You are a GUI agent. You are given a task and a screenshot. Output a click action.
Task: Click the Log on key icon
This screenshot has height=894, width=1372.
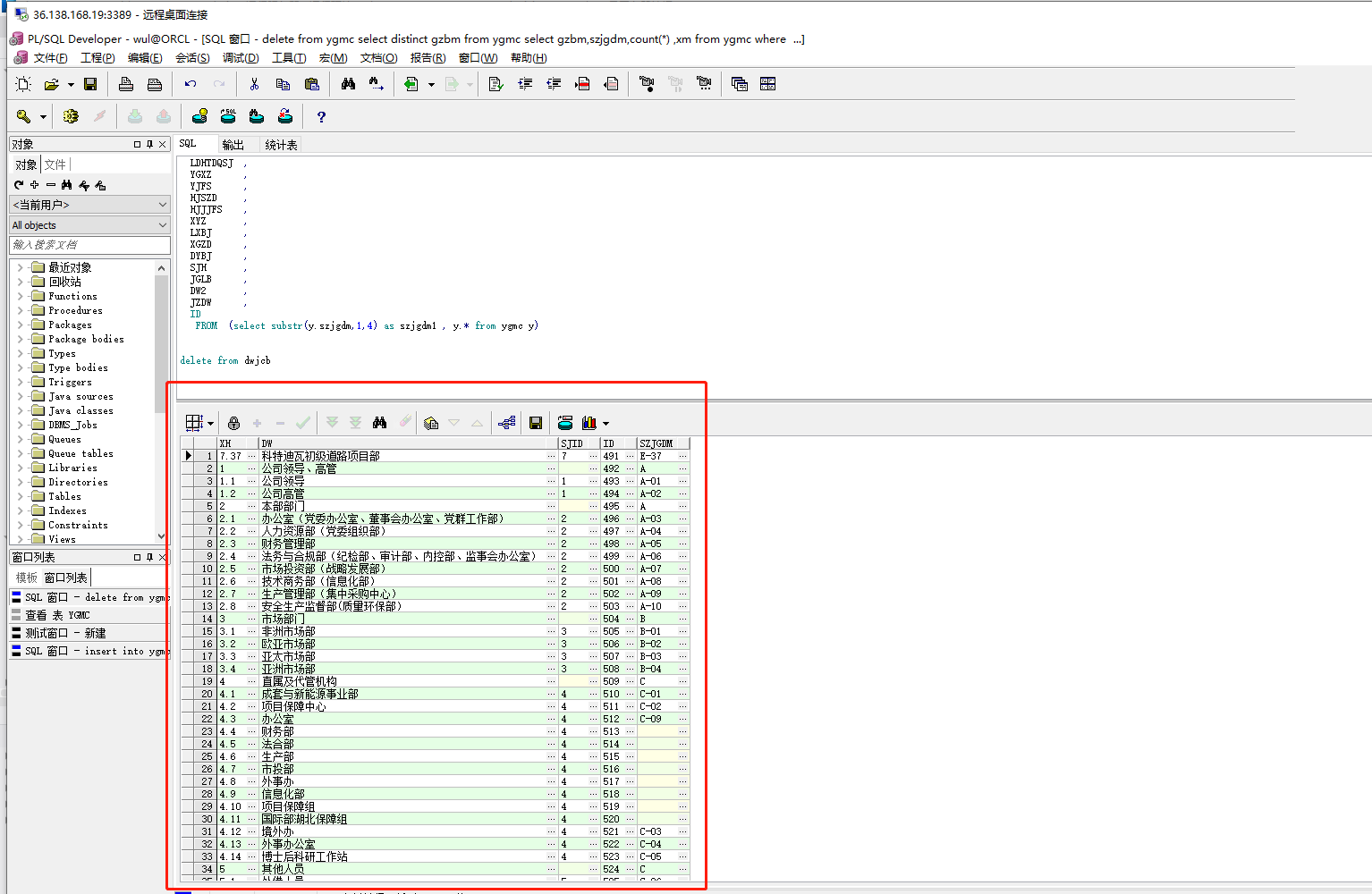(x=24, y=116)
